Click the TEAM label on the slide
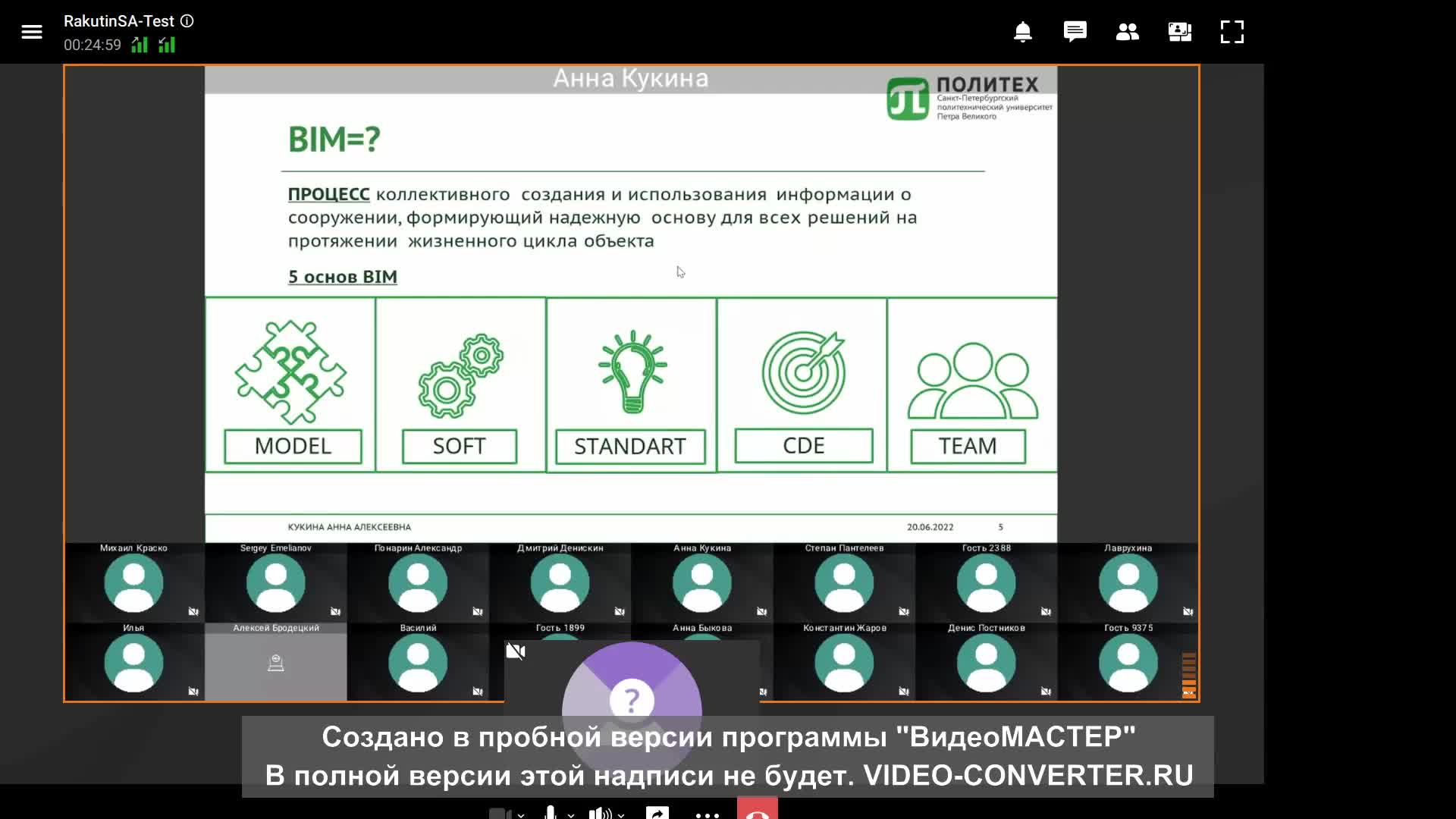Viewport: 1456px width, 819px height. point(968,446)
